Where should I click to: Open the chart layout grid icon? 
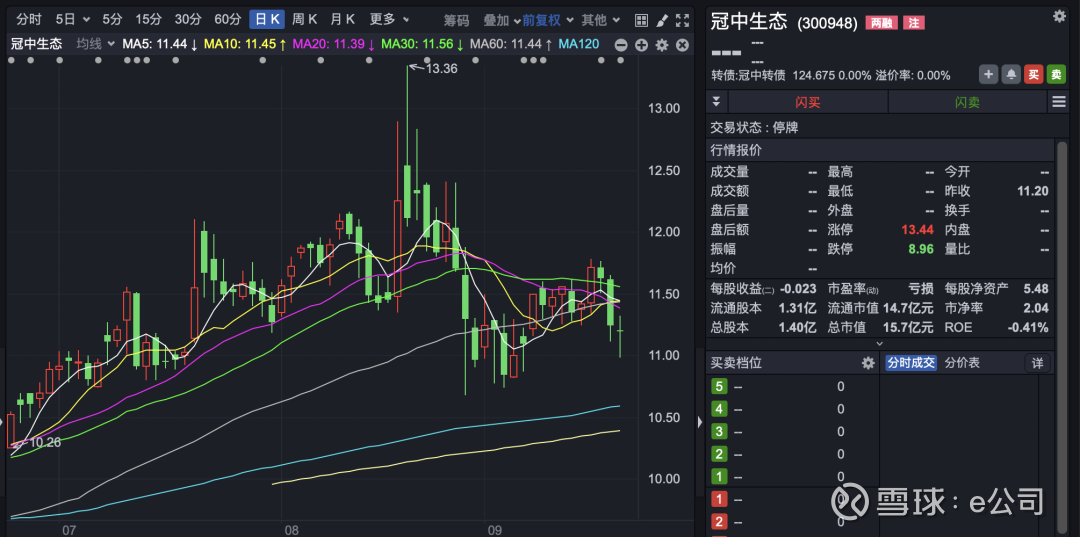641,20
